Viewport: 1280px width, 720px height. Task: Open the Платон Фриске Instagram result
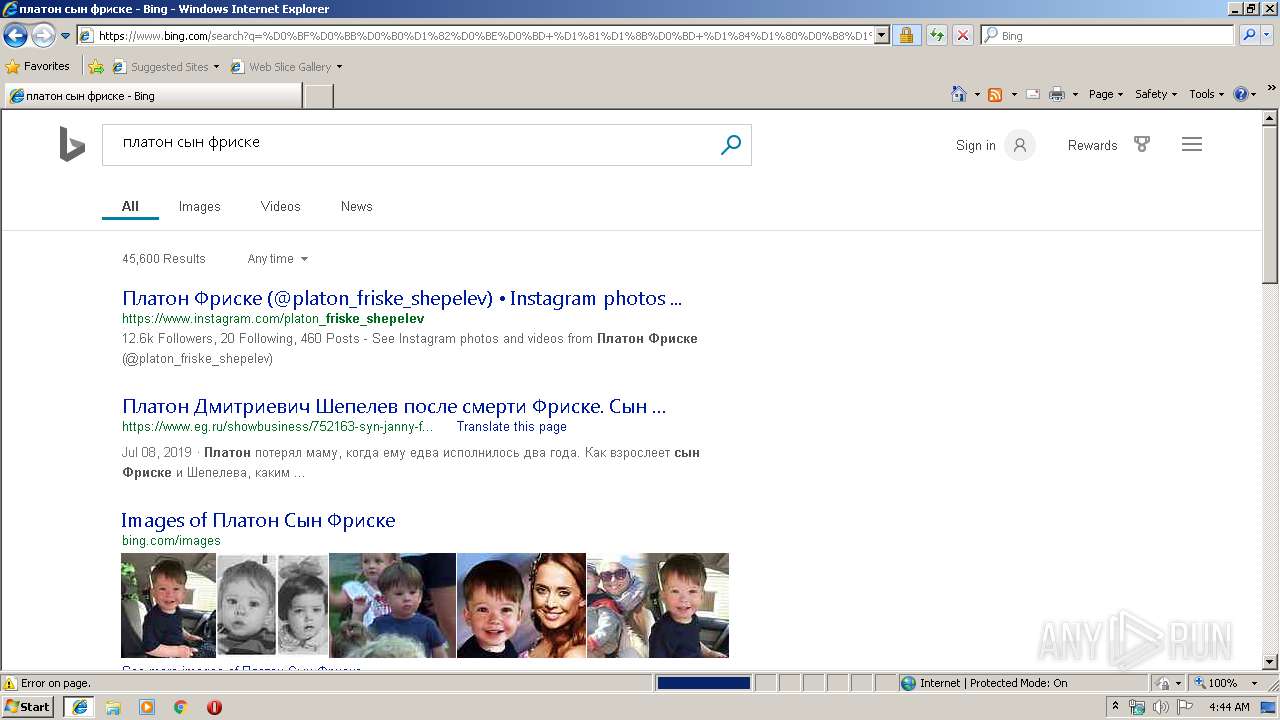(402, 298)
